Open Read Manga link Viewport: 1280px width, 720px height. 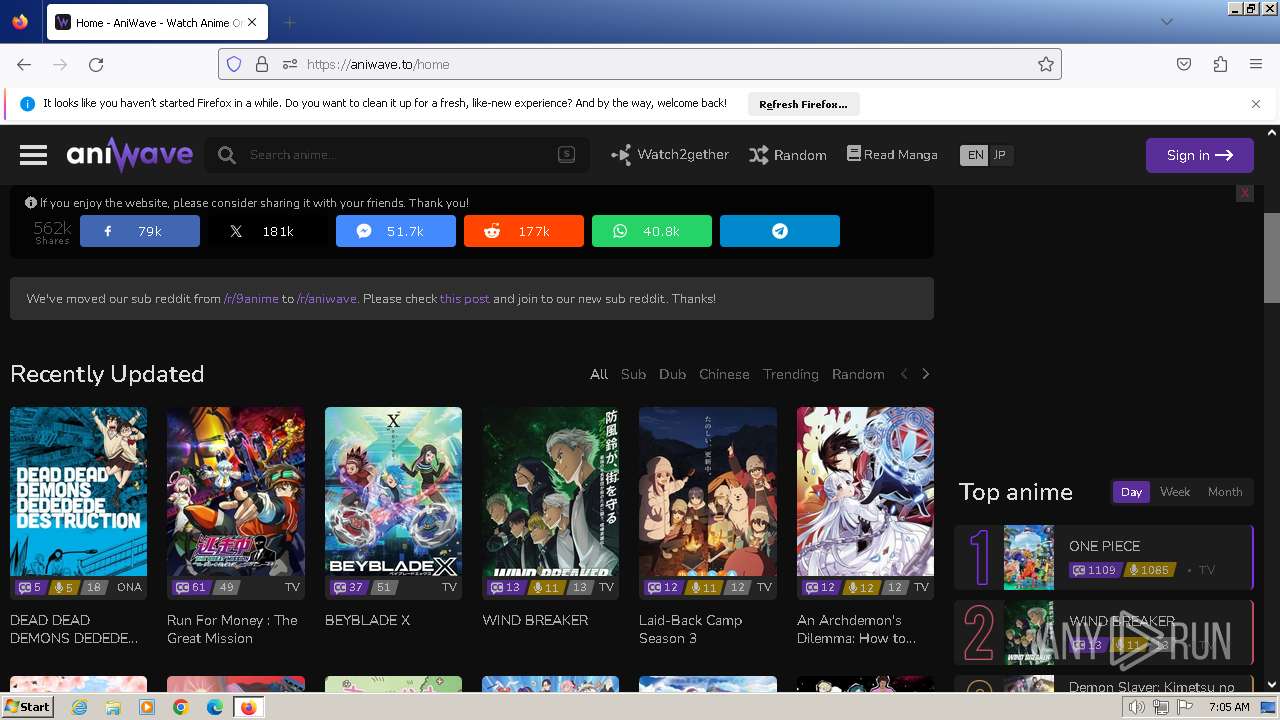coord(892,155)
